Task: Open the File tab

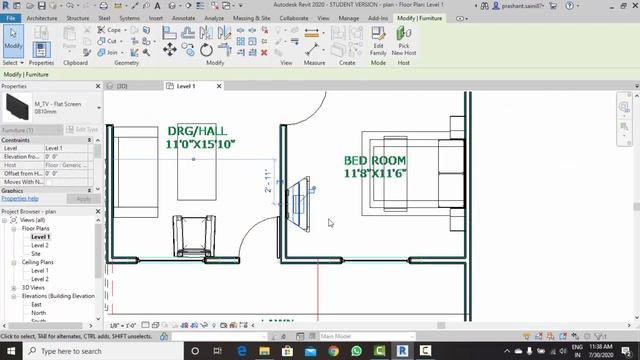Action: click(x=11, y=18)
